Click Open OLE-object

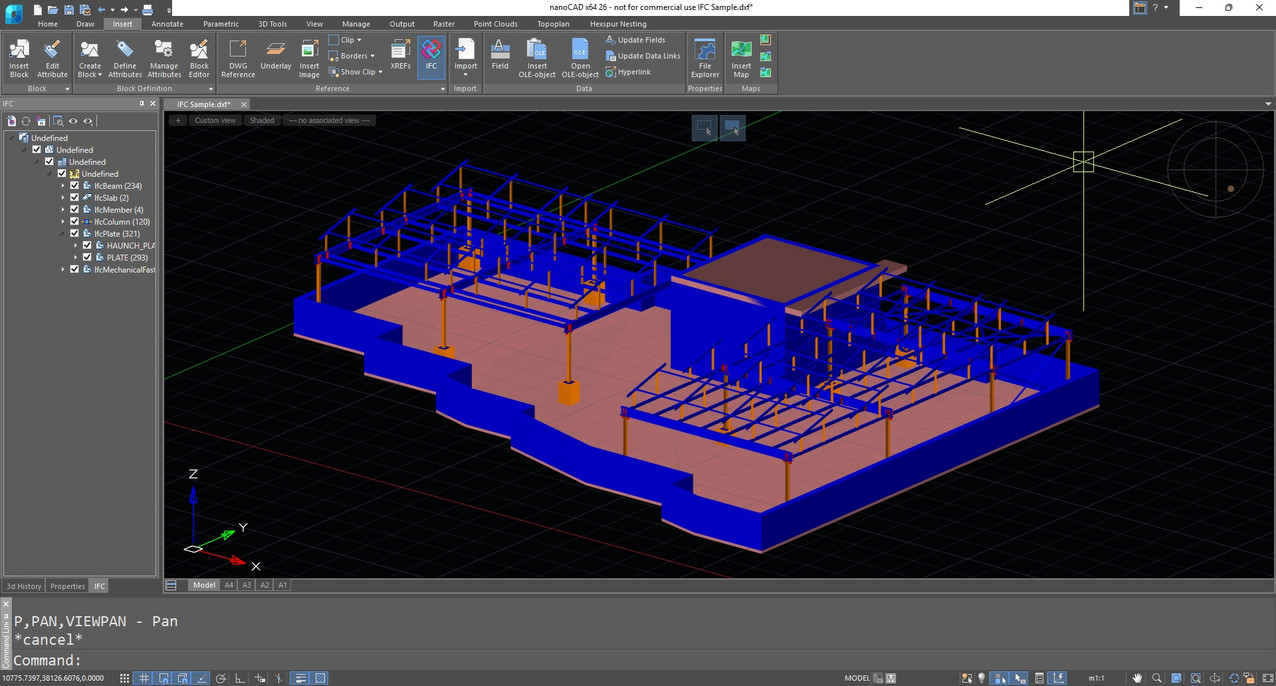(580, 58)
